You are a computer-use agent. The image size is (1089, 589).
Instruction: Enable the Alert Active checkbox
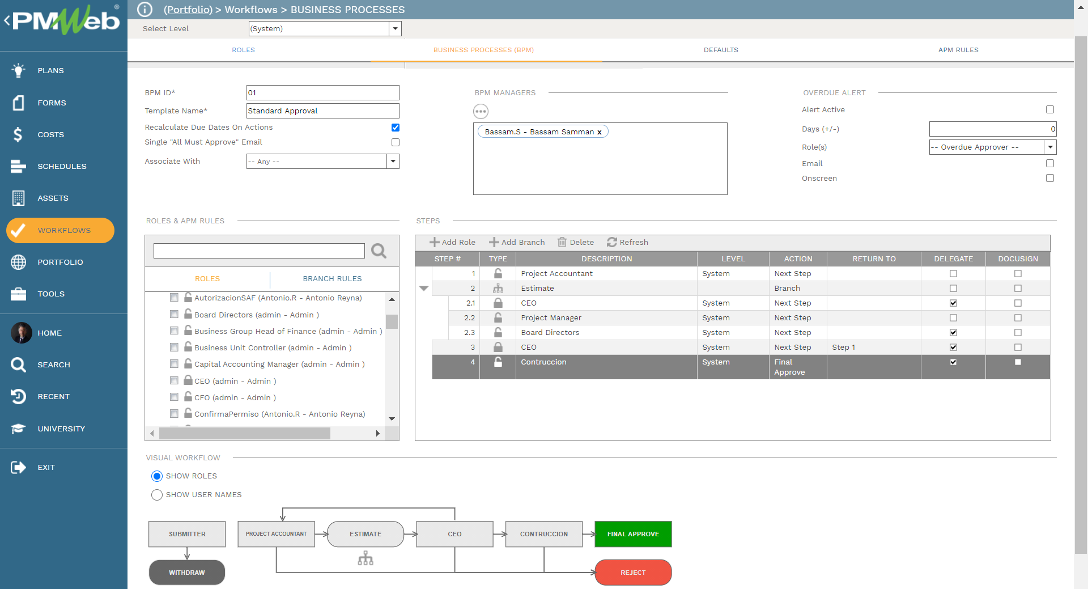(x=1050, y=109)
